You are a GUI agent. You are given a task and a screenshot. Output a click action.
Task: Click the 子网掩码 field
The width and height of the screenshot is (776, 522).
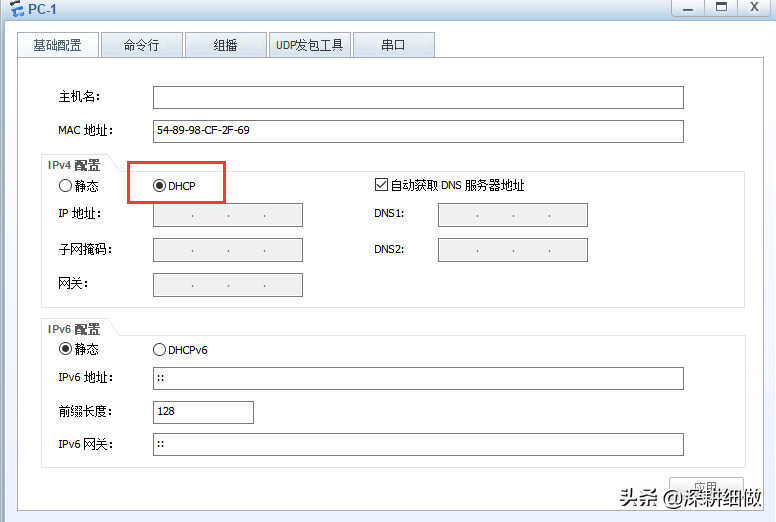click(x=228, y=250)
